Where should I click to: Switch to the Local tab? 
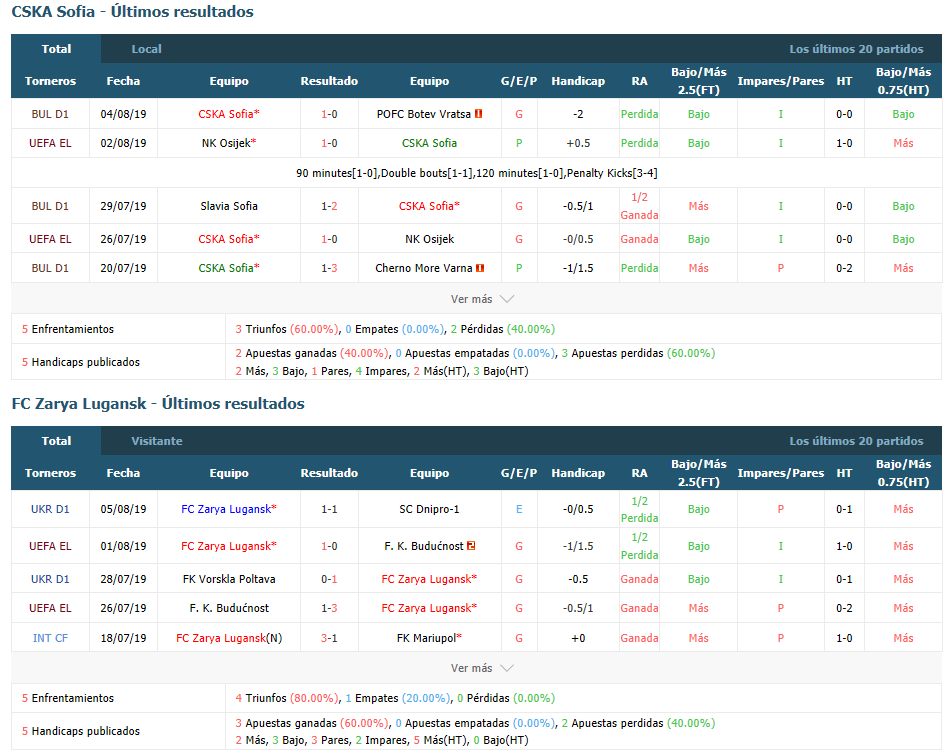coord(146,49)
